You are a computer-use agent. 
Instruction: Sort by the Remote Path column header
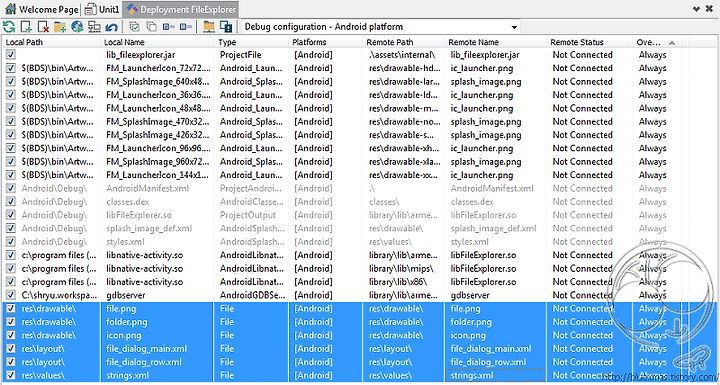404,42
